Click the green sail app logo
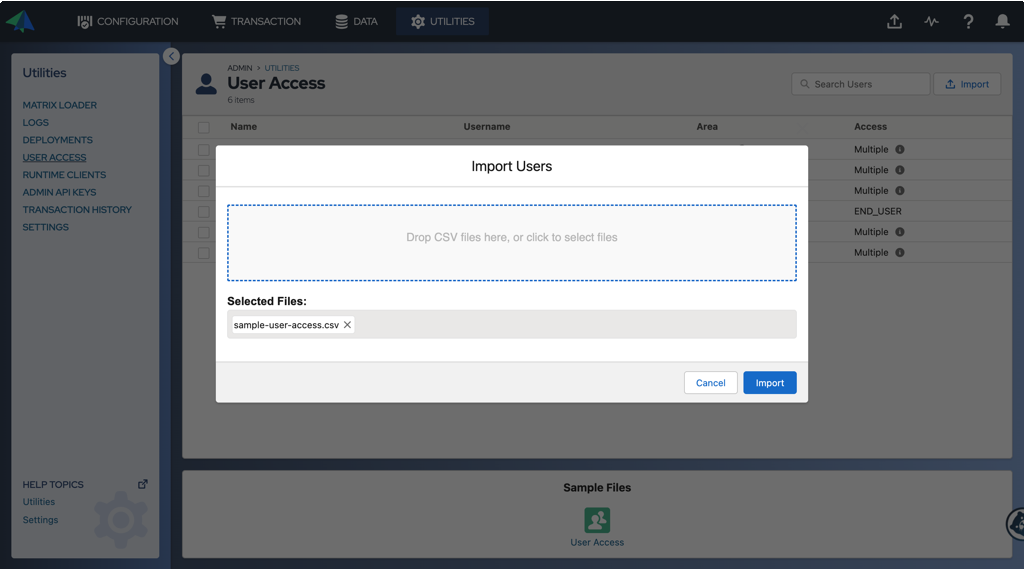The width and height of the screenshot is (1024, 569). click(x=20, y=21)
